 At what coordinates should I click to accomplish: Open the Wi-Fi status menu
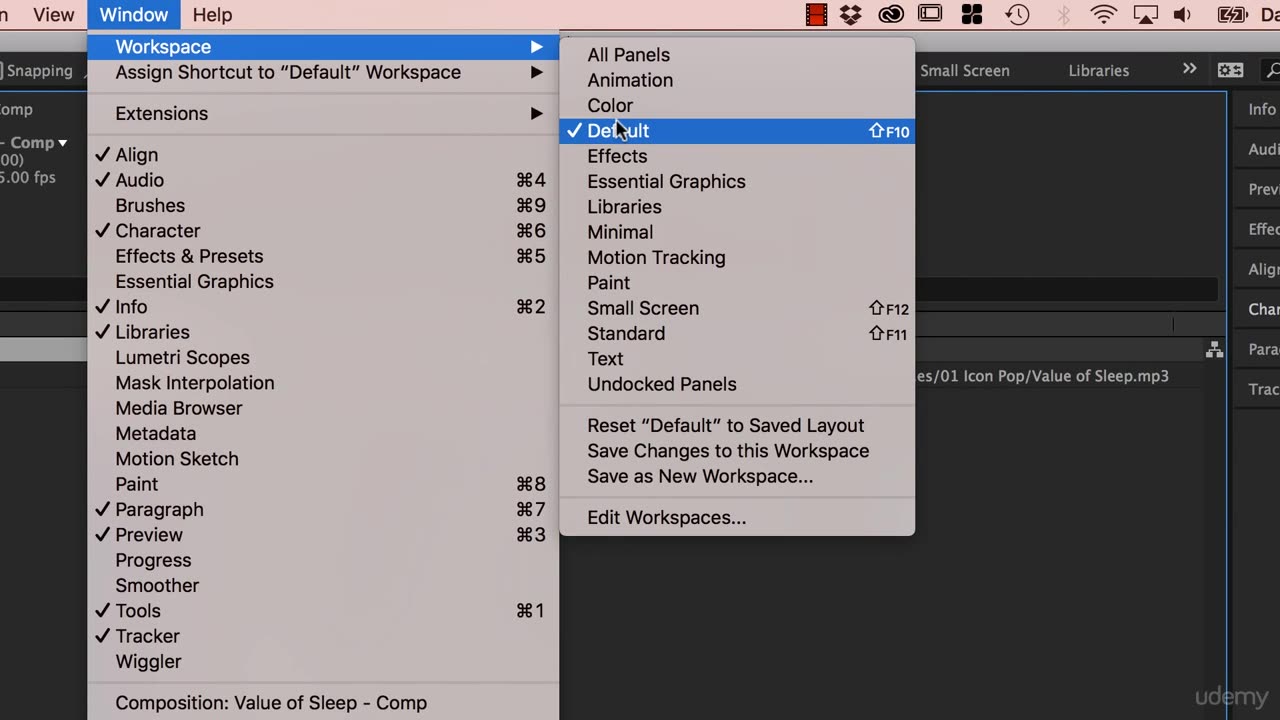pos(1104,14)
